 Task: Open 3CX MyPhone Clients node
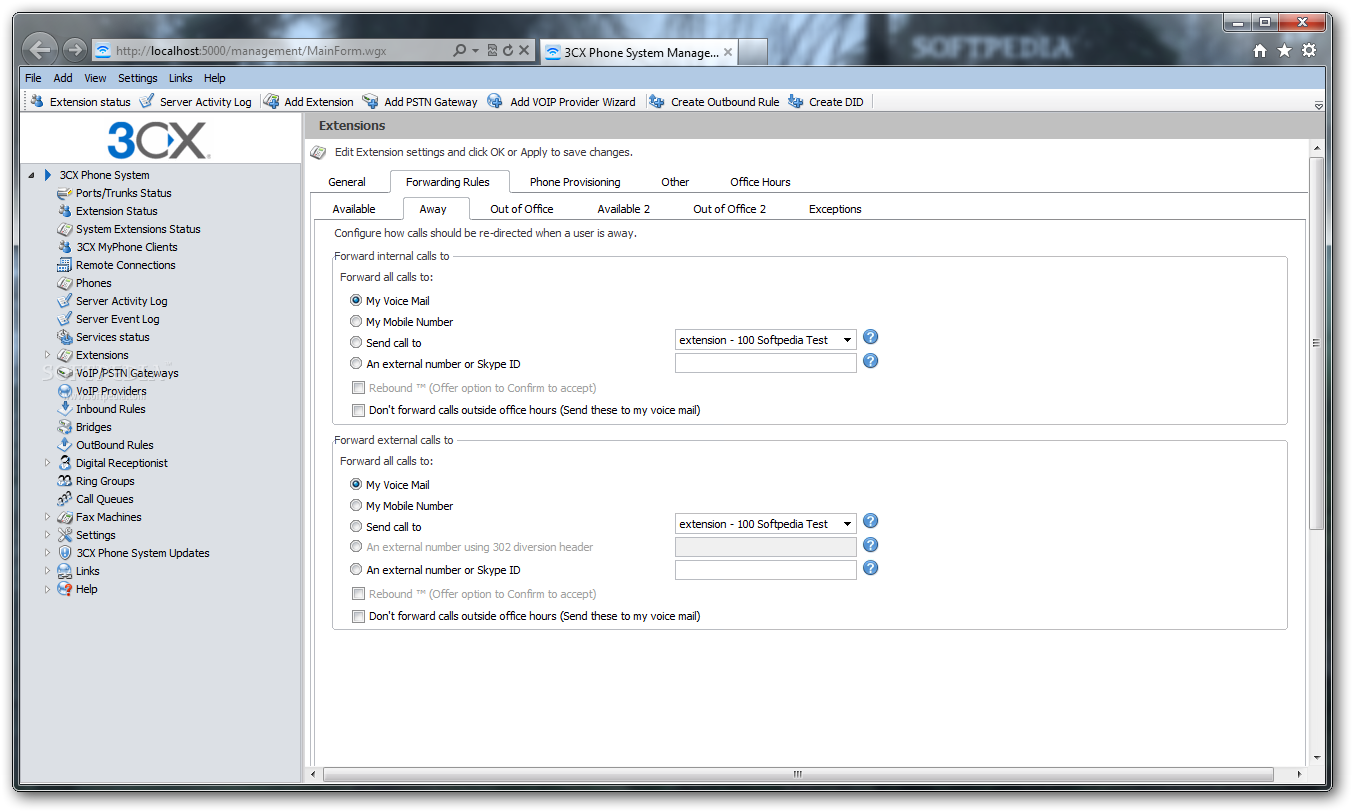click(126, 247)
